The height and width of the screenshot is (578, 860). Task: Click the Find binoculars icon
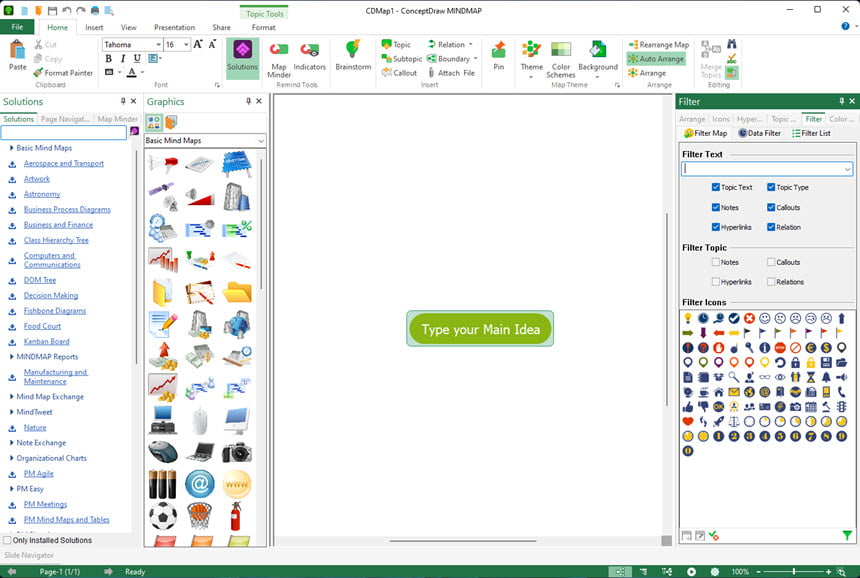[732, 44]
